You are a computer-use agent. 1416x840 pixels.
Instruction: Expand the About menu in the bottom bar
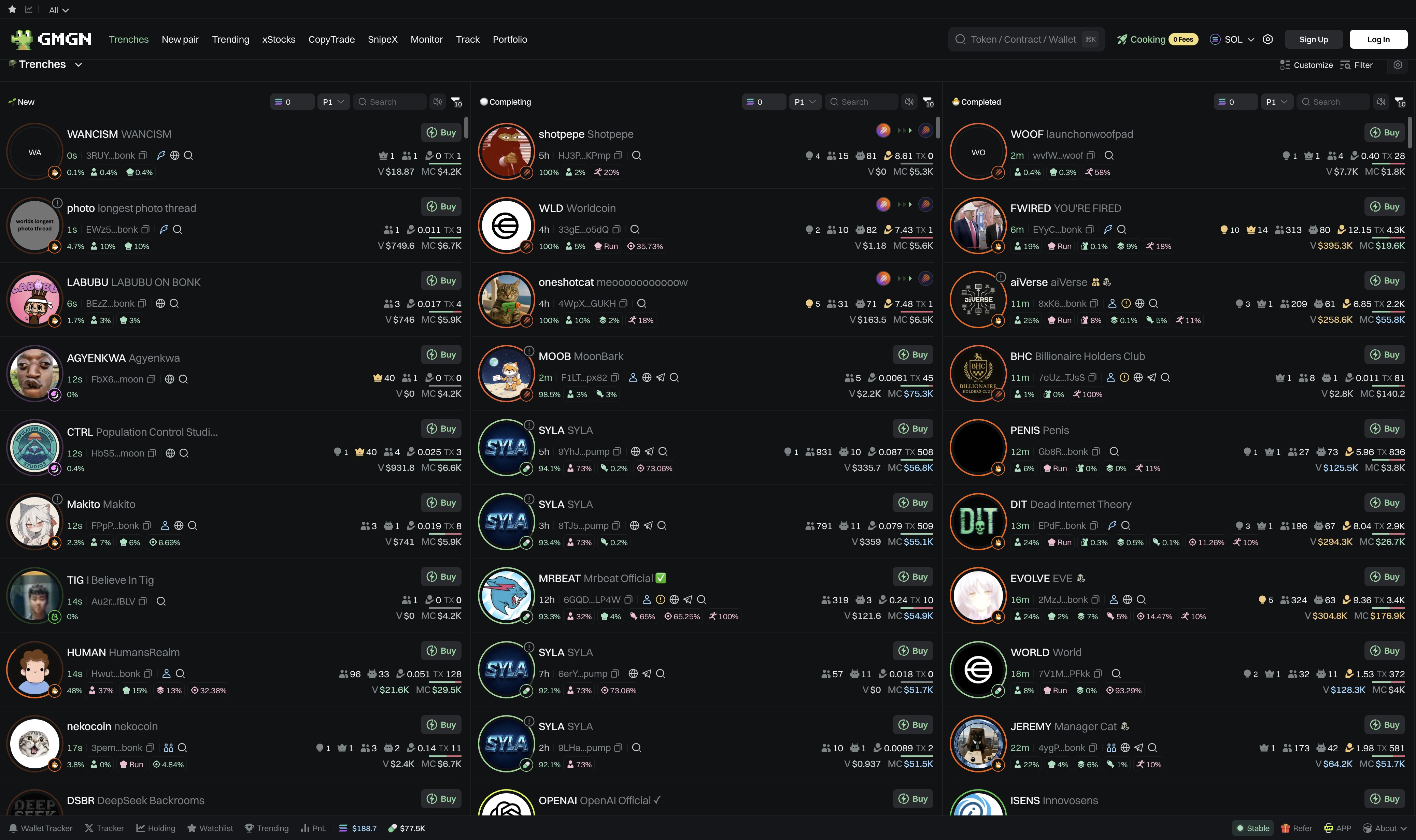coord(1384,828)
